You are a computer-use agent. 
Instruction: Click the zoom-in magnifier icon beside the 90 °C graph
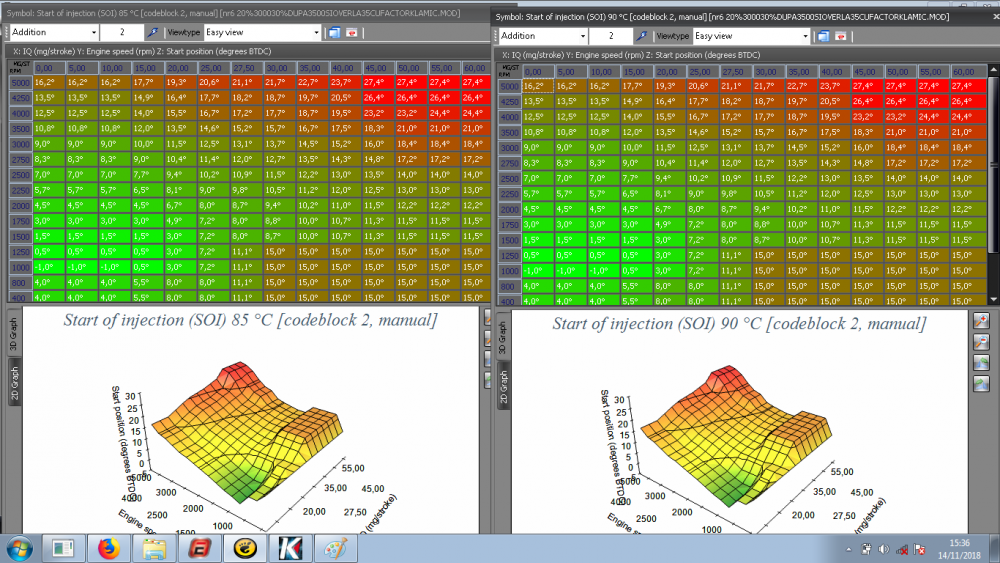pos(982,321)
